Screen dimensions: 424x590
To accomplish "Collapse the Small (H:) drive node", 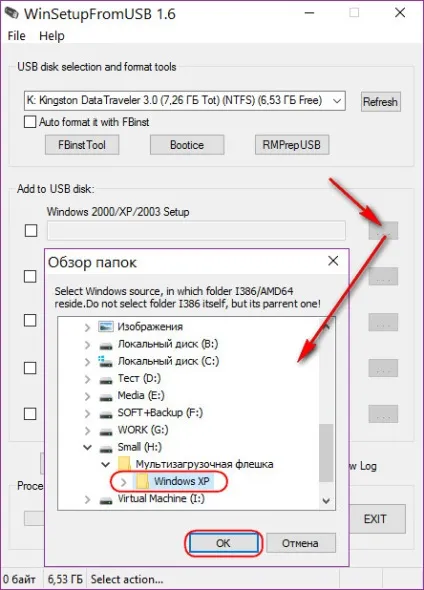I will [87, 447].
